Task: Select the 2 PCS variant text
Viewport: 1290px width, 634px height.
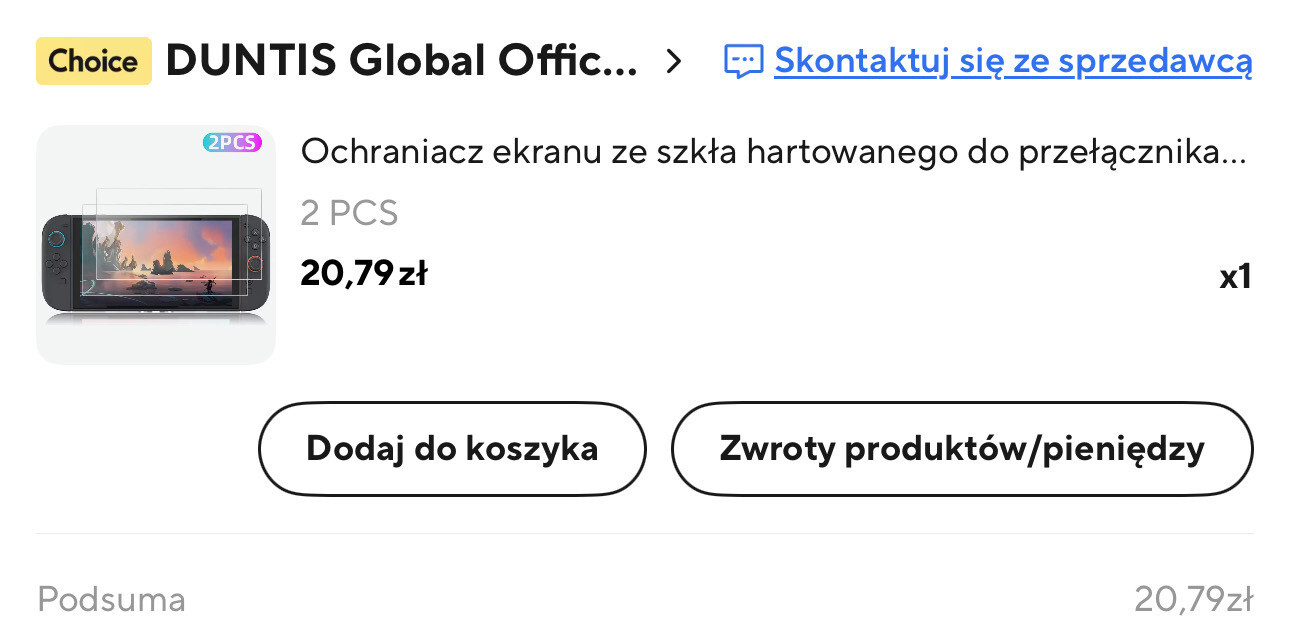Action: (x=349, y=213)
